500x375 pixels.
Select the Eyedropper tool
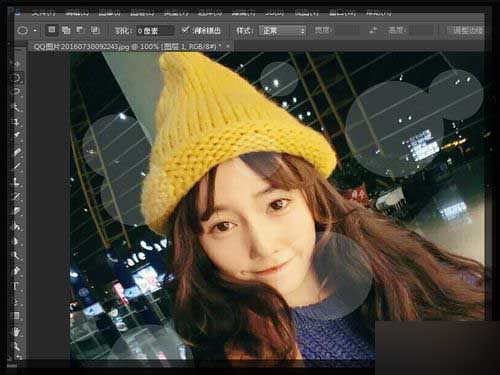16,136
